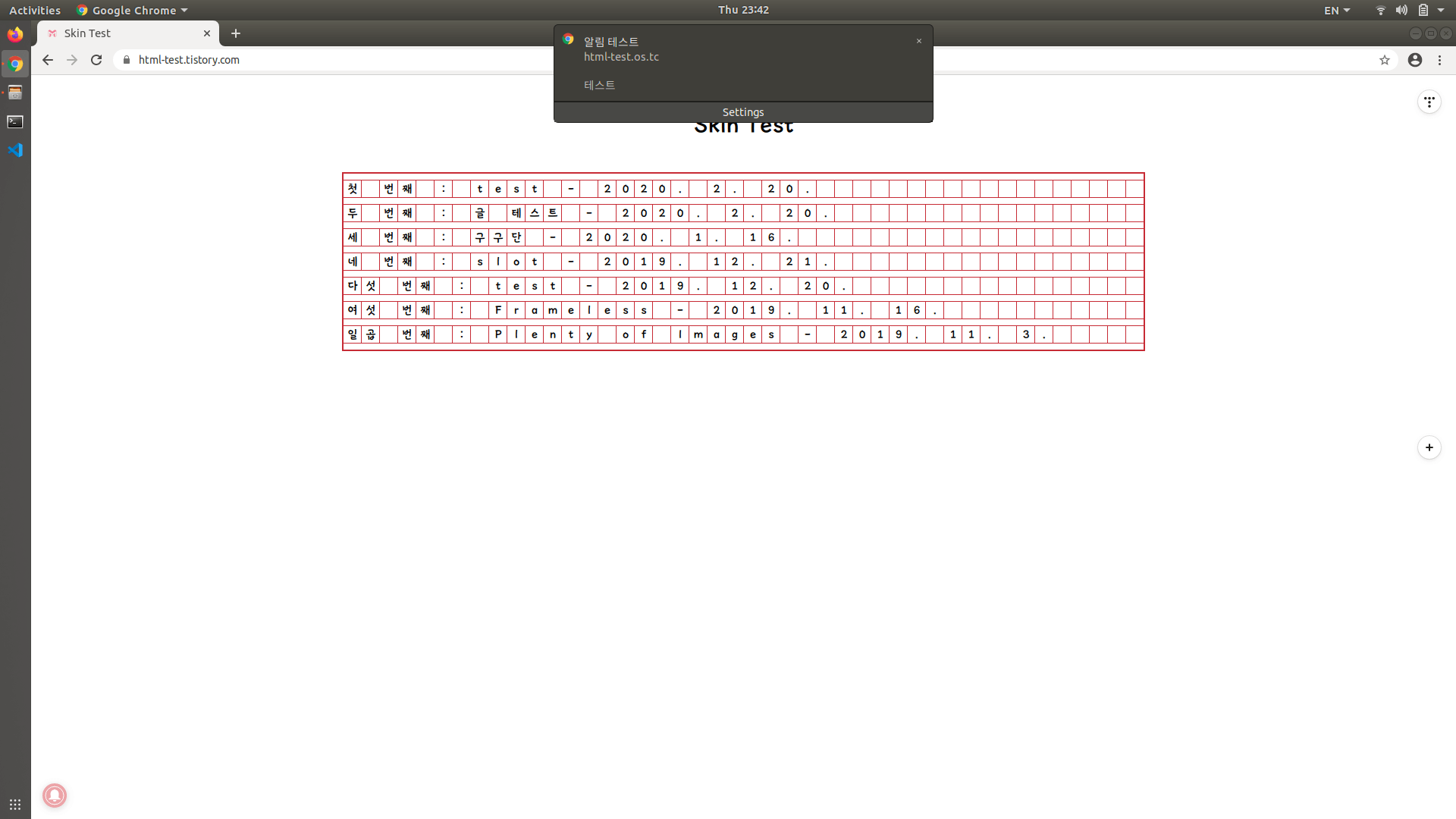
Task: Click the red notification bell button
Action: tap(55, 795)
